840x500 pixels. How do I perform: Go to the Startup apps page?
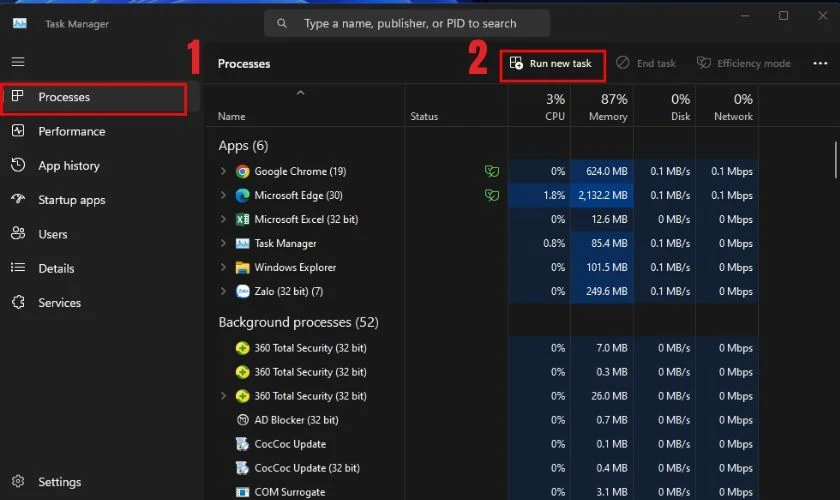point(72,200)
